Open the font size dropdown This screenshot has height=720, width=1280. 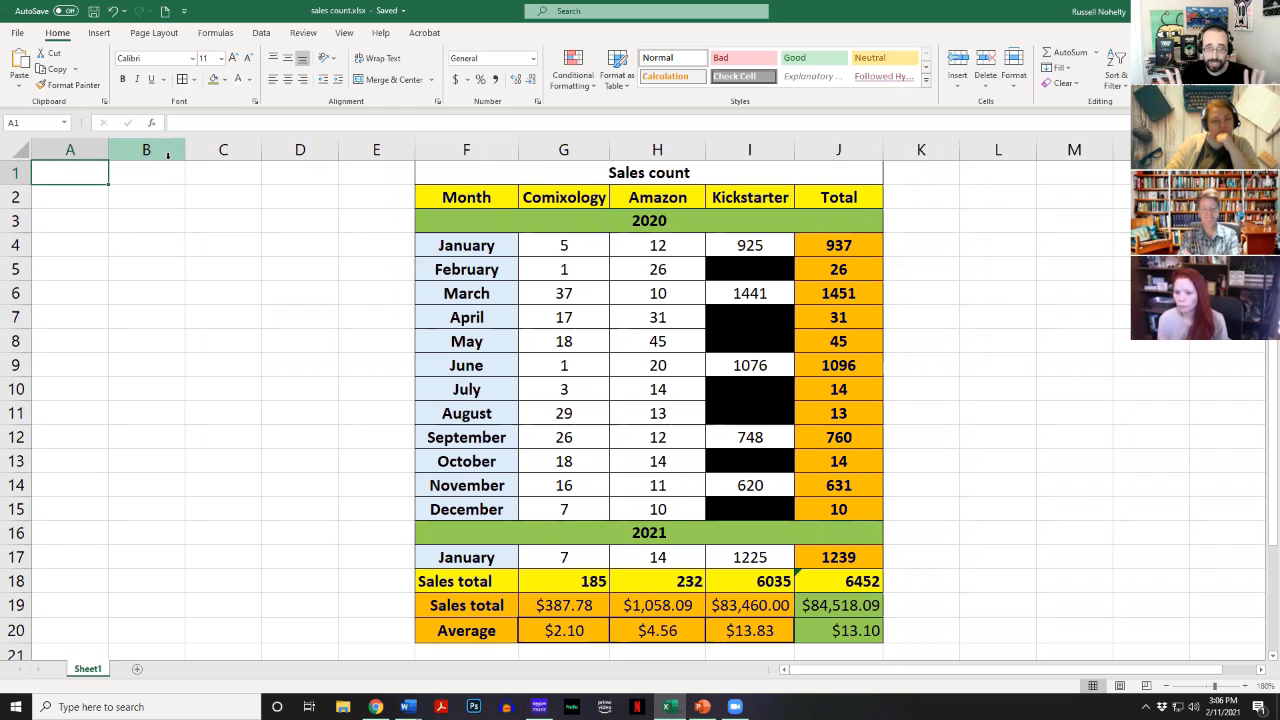click(221, 58)
